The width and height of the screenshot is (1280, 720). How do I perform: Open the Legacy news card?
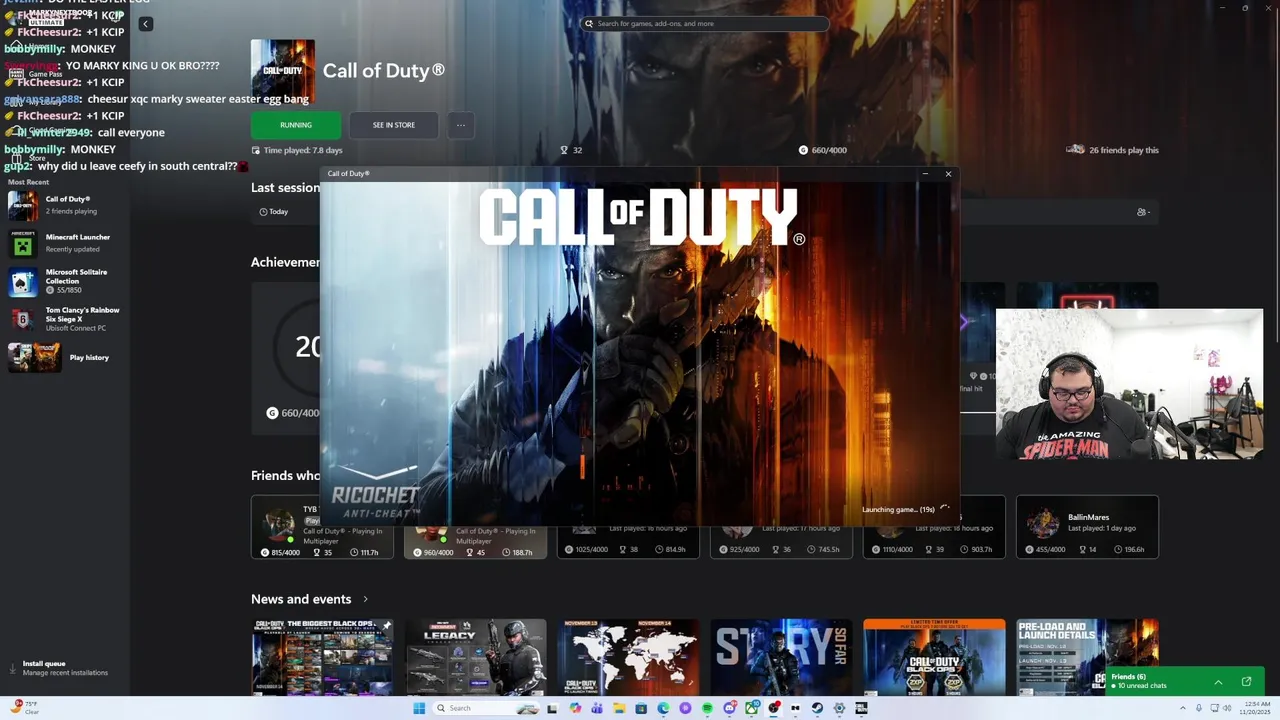(x=476, y=657)
